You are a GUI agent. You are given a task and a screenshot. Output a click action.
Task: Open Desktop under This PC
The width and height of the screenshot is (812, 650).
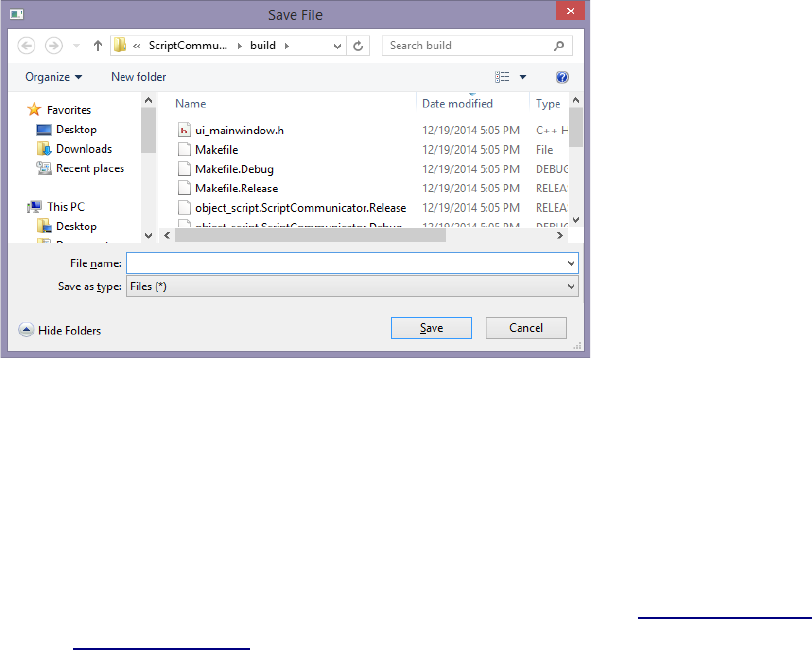tap(76, 226)
